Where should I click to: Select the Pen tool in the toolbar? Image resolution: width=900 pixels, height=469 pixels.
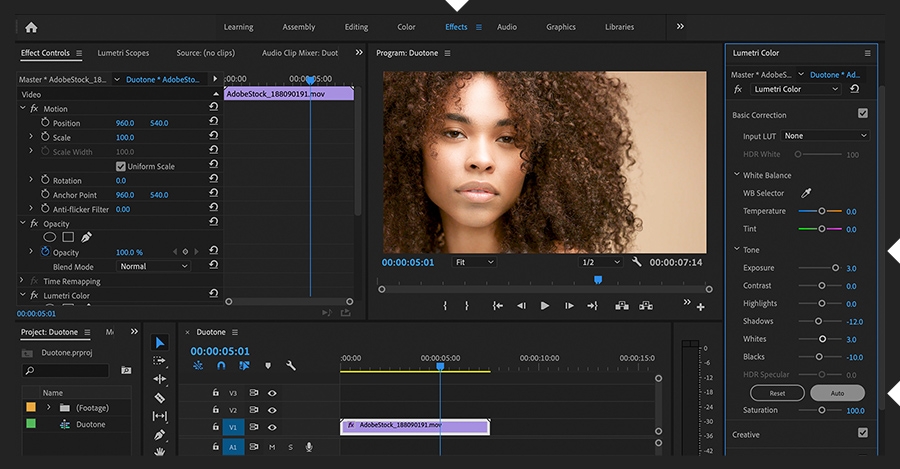pos(160,435)
